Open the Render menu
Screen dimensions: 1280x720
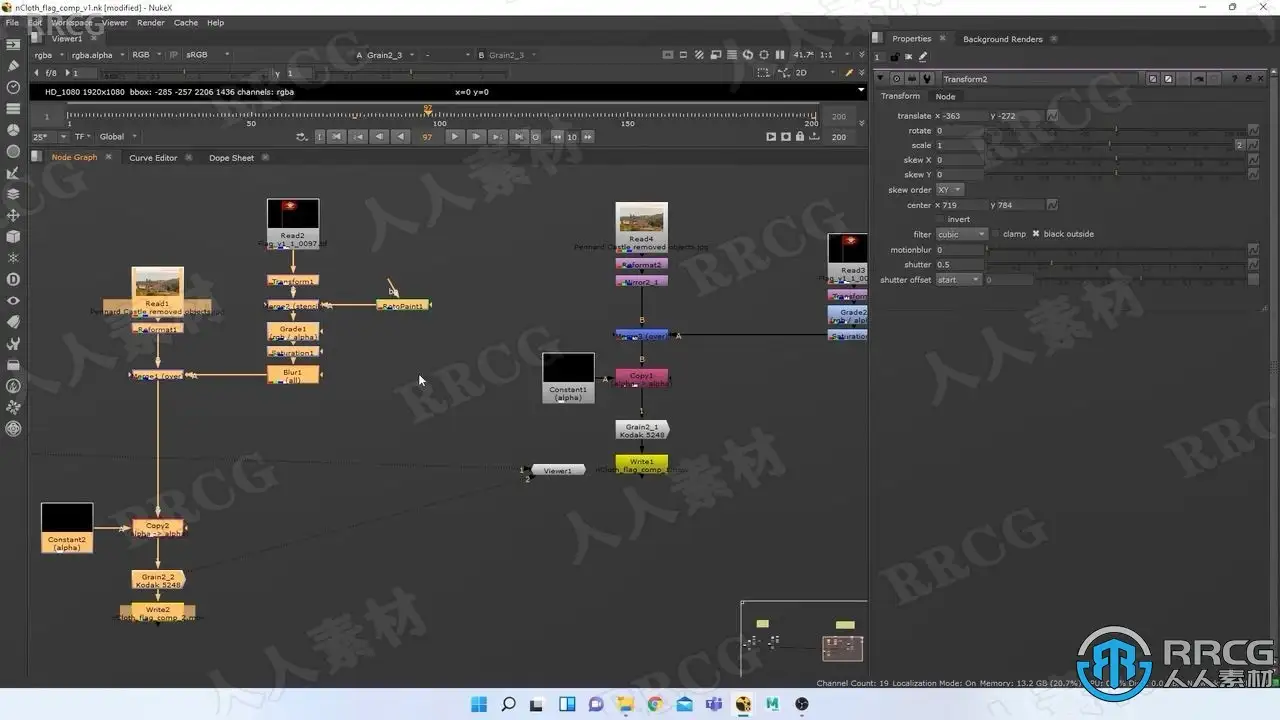[151, 22]
